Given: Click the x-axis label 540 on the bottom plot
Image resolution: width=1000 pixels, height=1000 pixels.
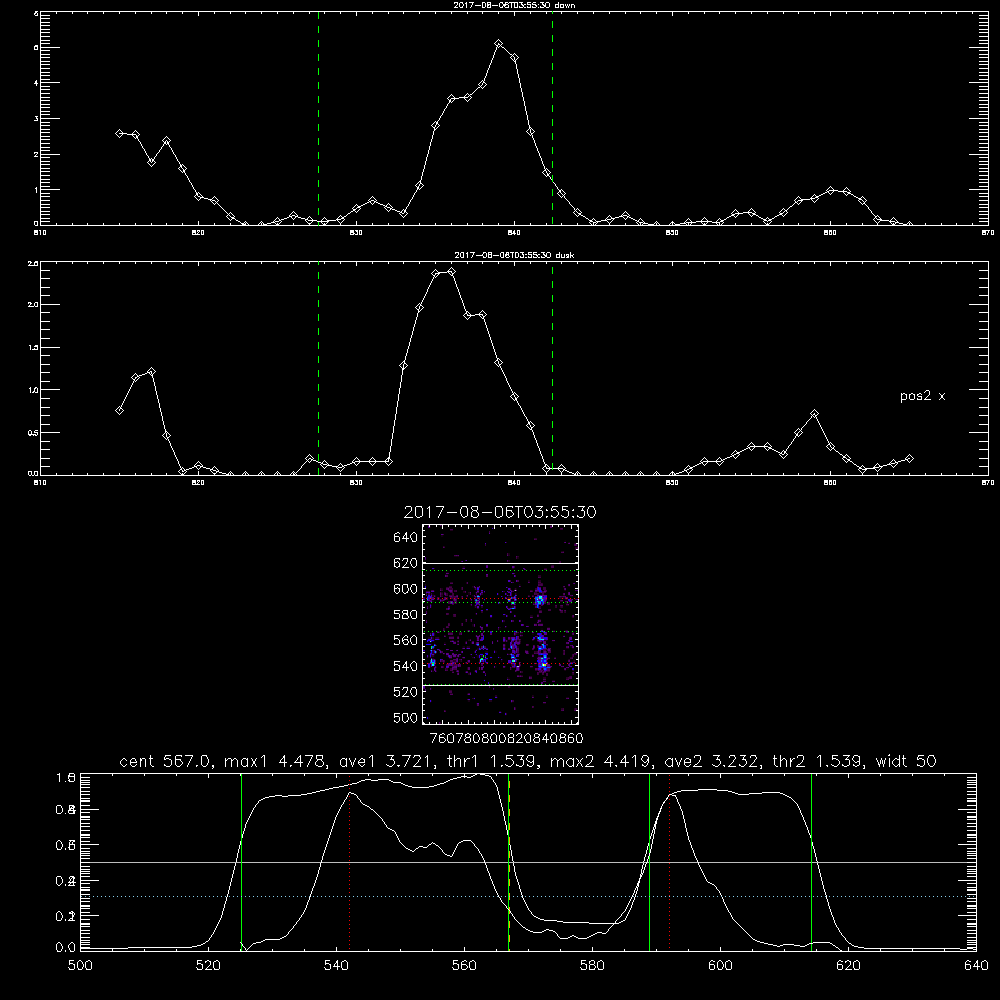Looking at the screenshot, I should coord(336,966).
